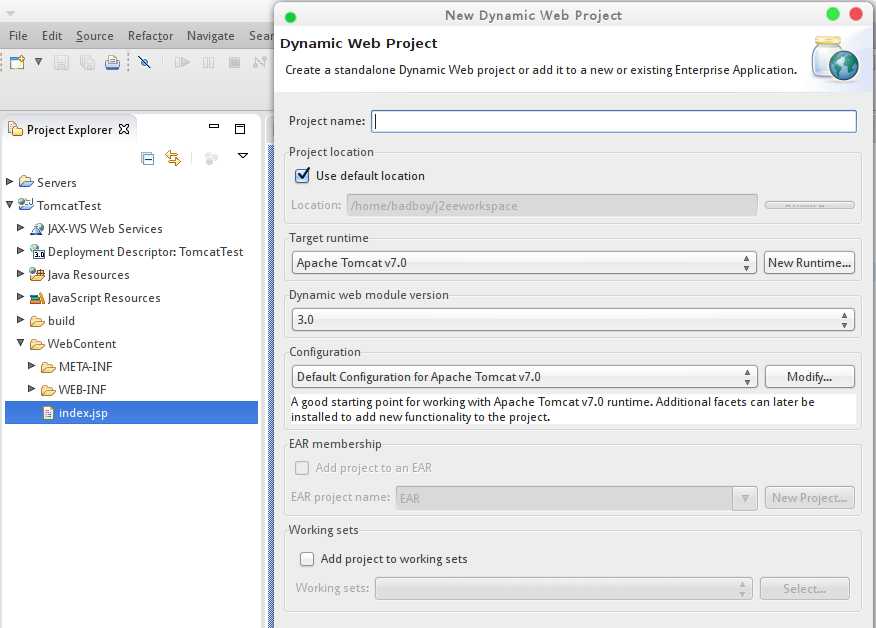876x628 pixels.
Task: Click the New Project... button
Action: 810,498
